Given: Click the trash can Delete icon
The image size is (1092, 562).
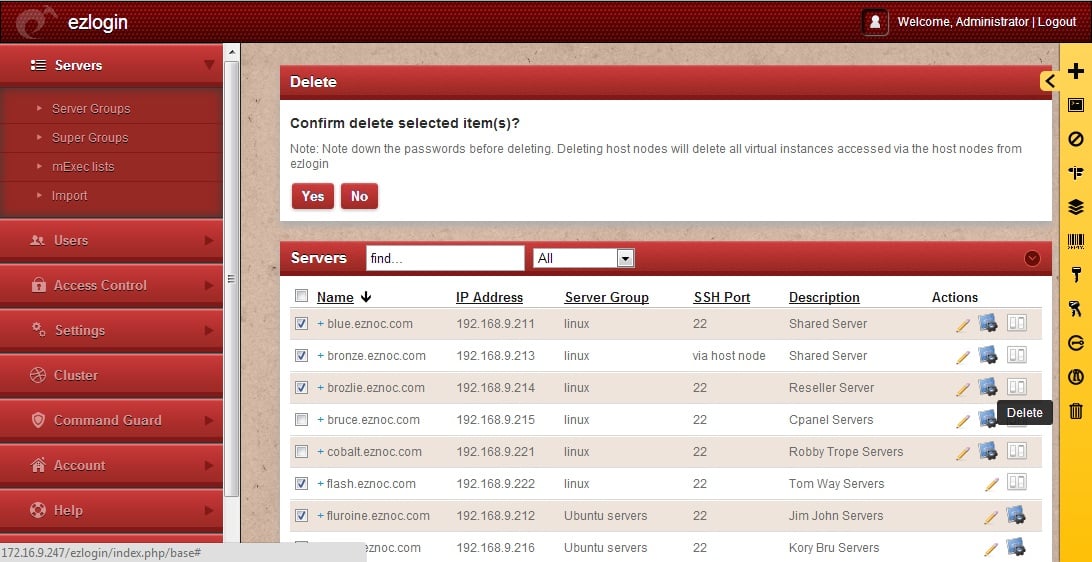Looking at the screenshot, I should click(x=1075, y=411).
